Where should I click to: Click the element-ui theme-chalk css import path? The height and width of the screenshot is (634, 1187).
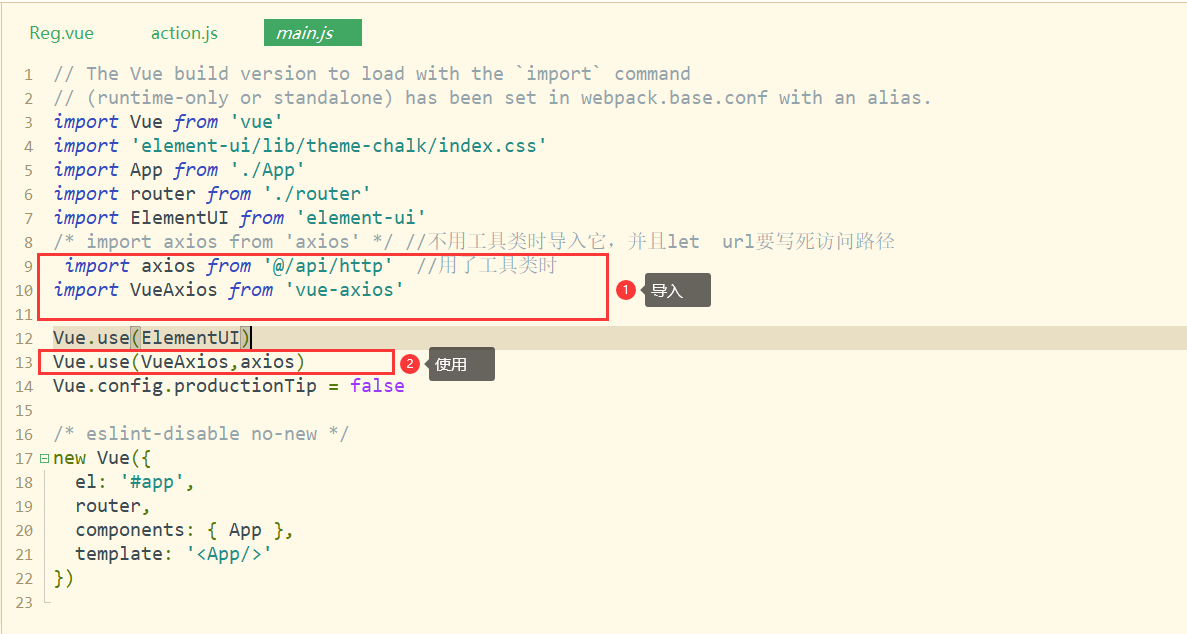coord(338,146)
